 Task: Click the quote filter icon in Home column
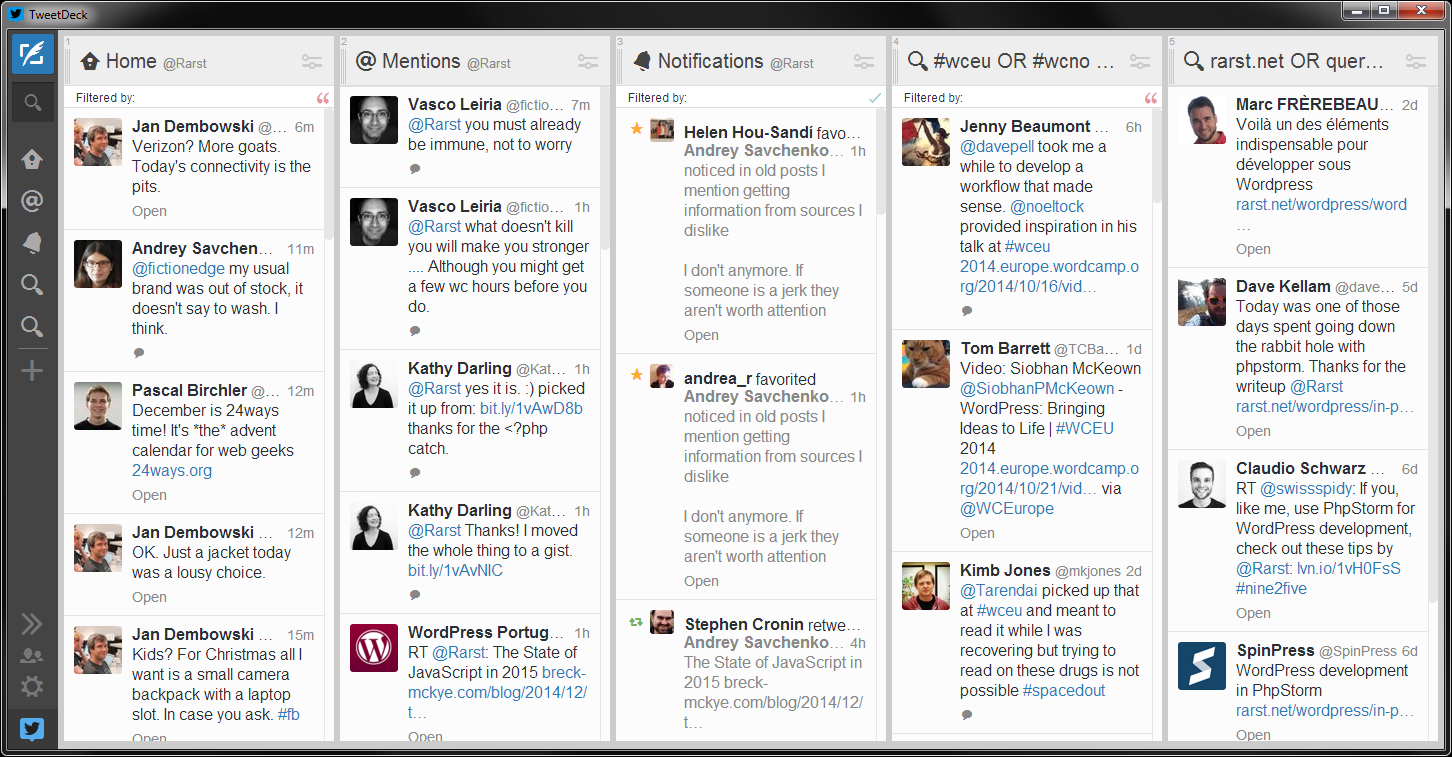point(322,98)
